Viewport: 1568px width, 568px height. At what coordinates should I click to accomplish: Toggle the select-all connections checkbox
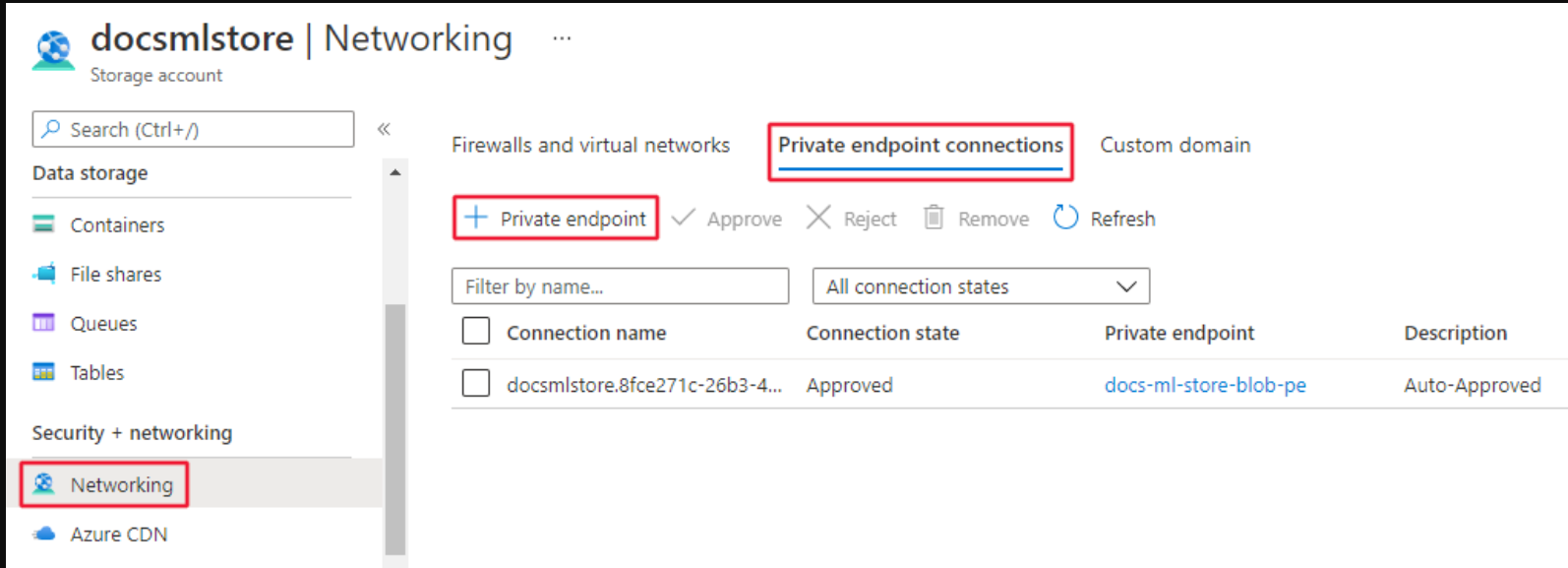(x=476, y=332)
